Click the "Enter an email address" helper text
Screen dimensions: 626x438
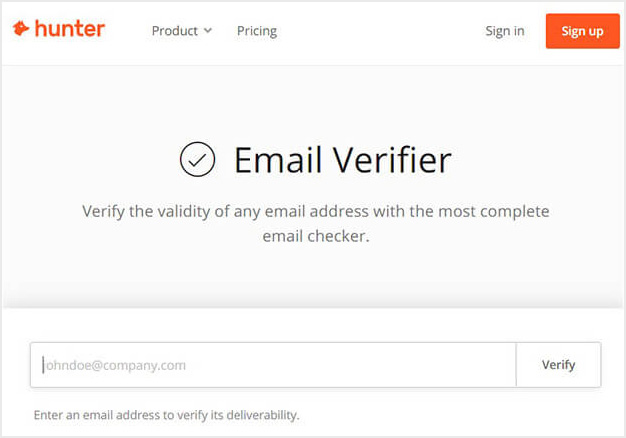(166, 415)
